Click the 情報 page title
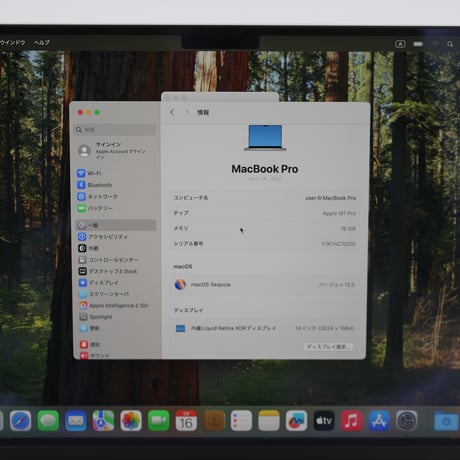The height and width of the screenshot is (460, 460). click(x=203, y=112)
